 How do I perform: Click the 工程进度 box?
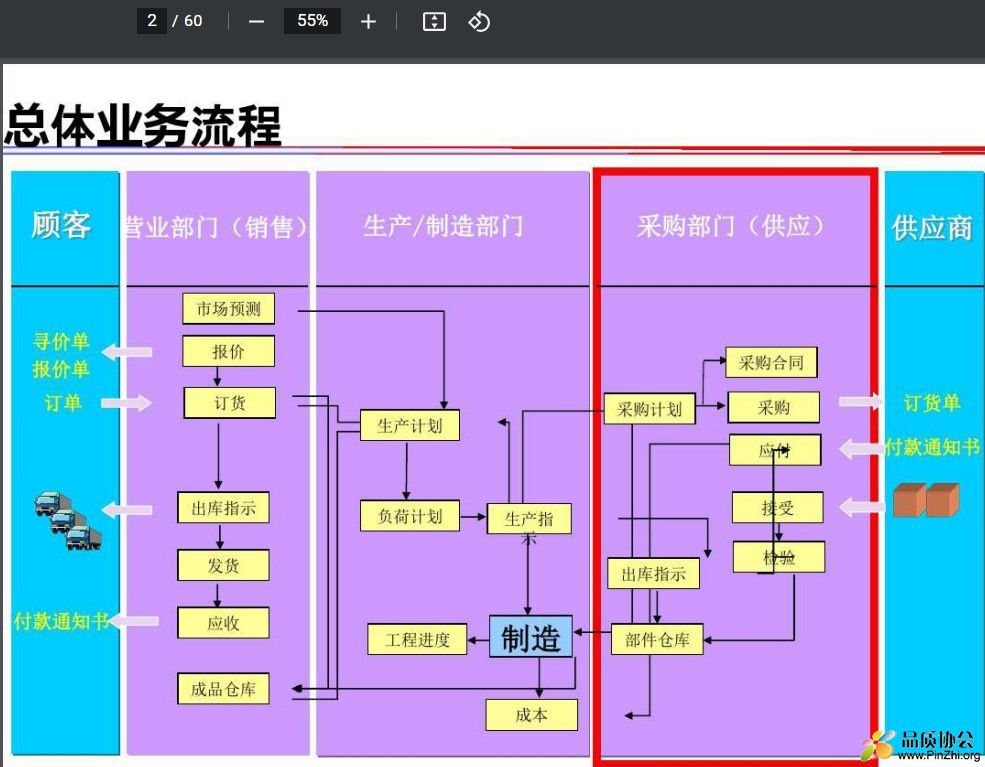(417, 639)
